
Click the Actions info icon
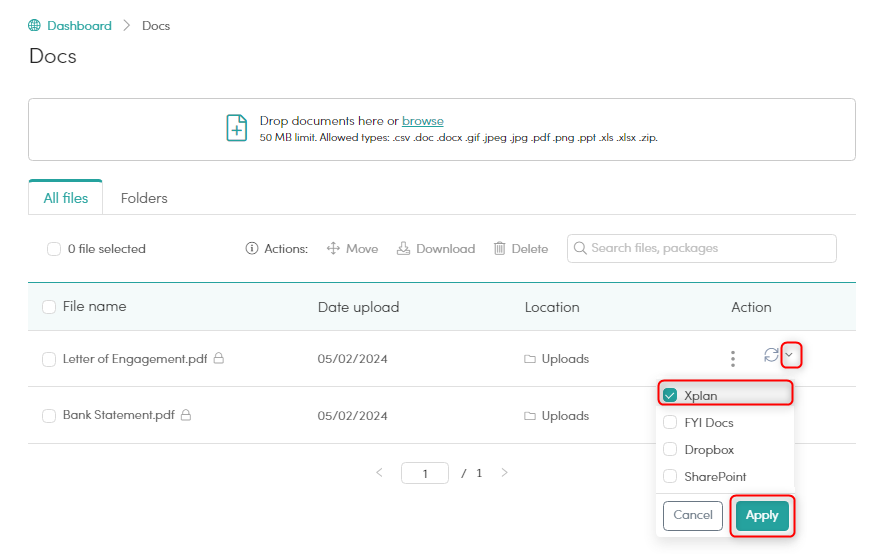tap(252, 249)
